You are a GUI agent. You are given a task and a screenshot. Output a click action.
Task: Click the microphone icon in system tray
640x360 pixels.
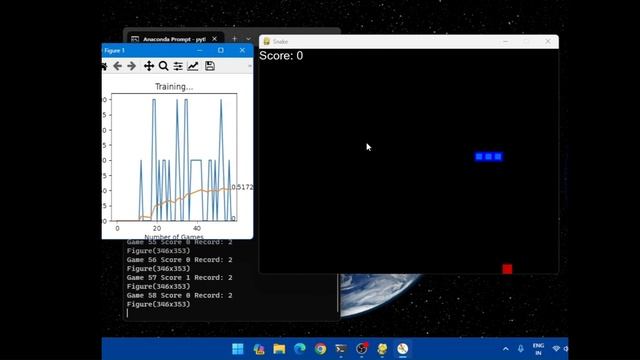click(x=521, y=349)
